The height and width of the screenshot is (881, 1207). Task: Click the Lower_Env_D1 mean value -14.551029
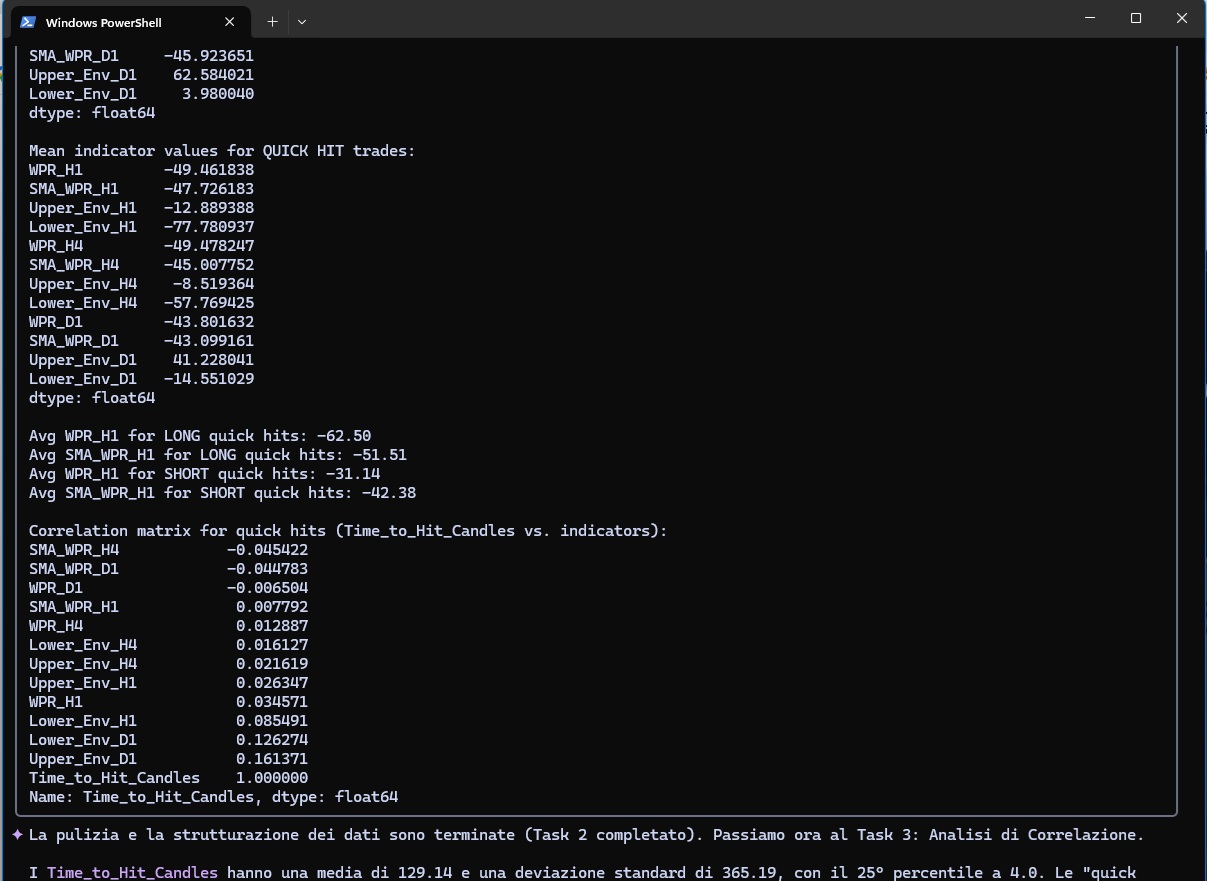click(x=209, y=379)
